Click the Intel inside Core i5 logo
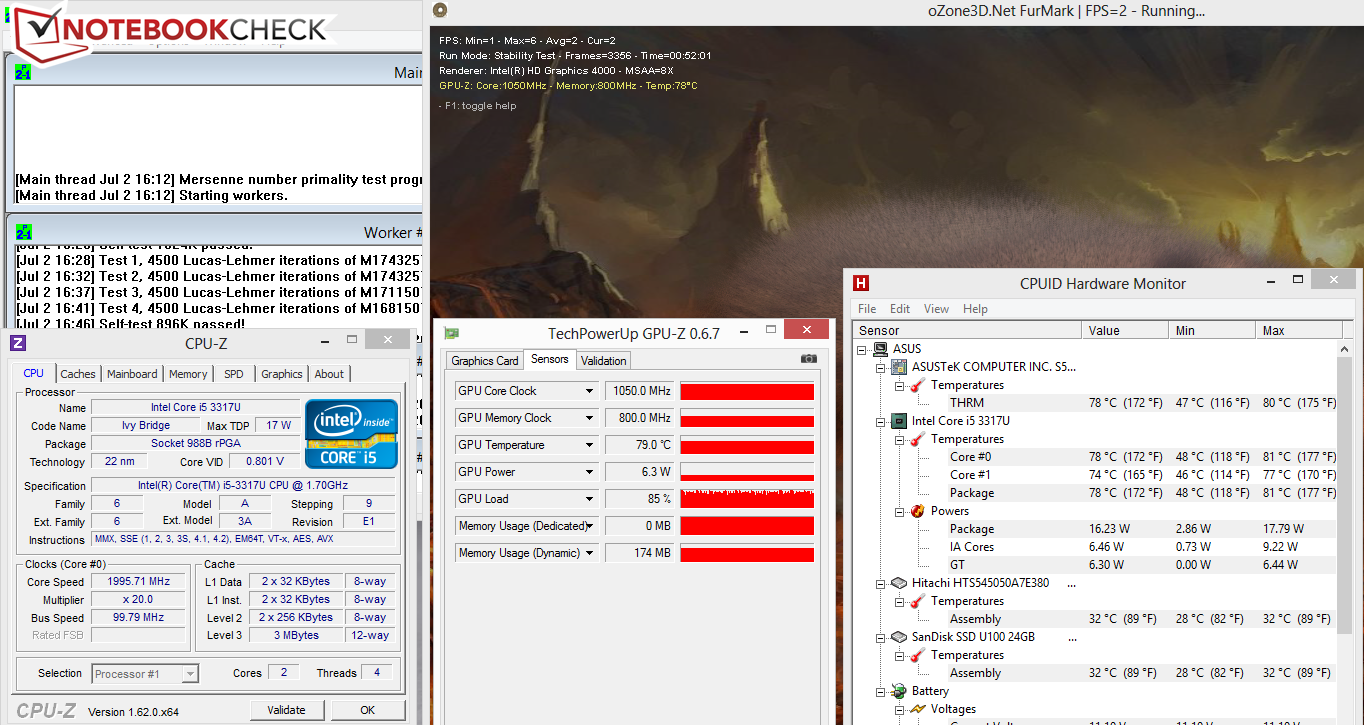1364x725 pixels. [351, 434]
